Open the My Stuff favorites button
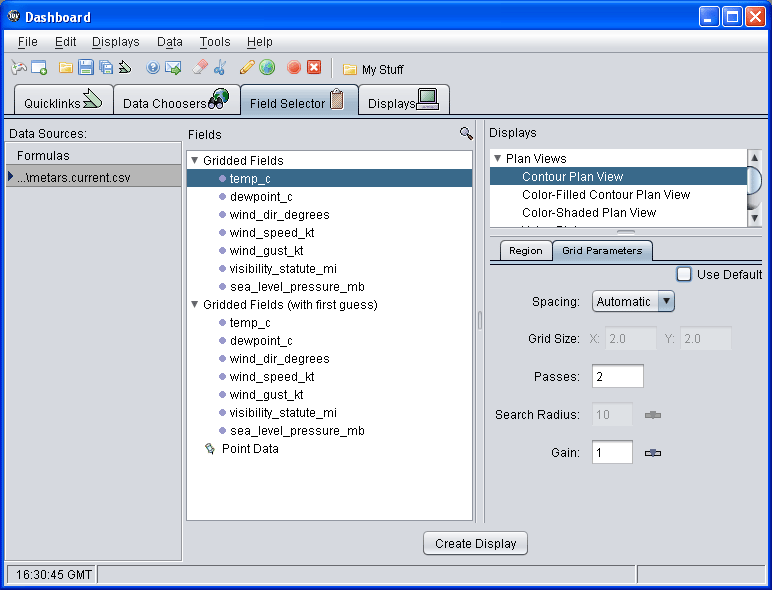 (x=373, y=69)
